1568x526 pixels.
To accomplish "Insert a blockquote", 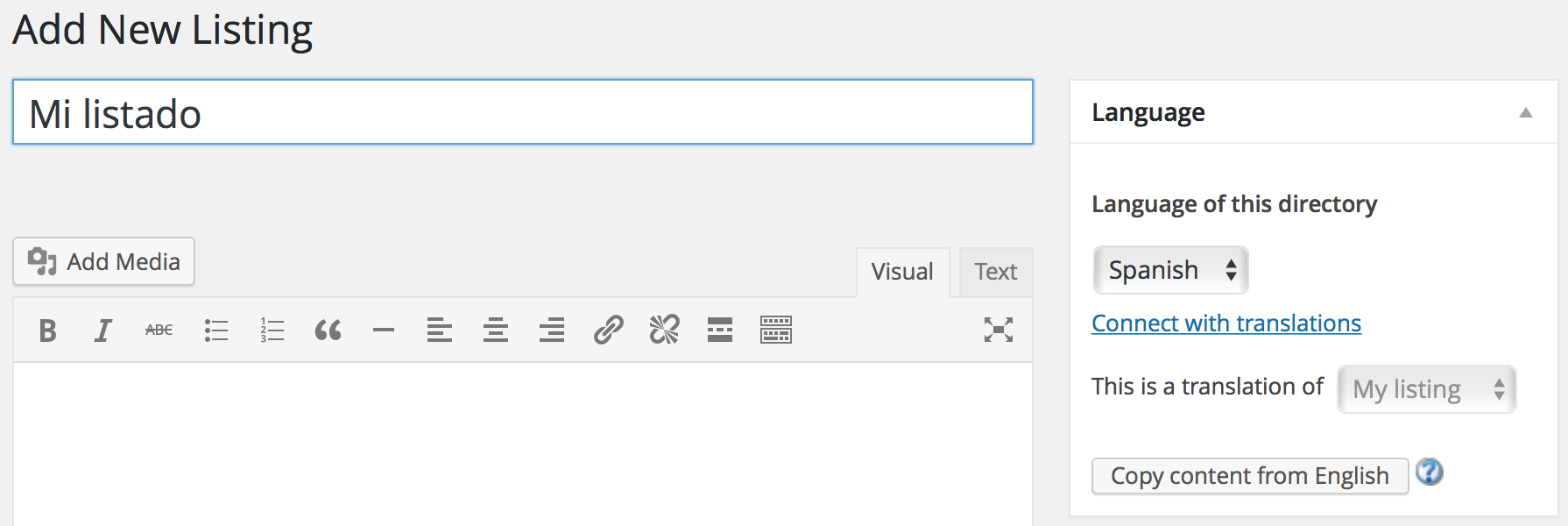I will pyautogui.click(x=328, y=331).
